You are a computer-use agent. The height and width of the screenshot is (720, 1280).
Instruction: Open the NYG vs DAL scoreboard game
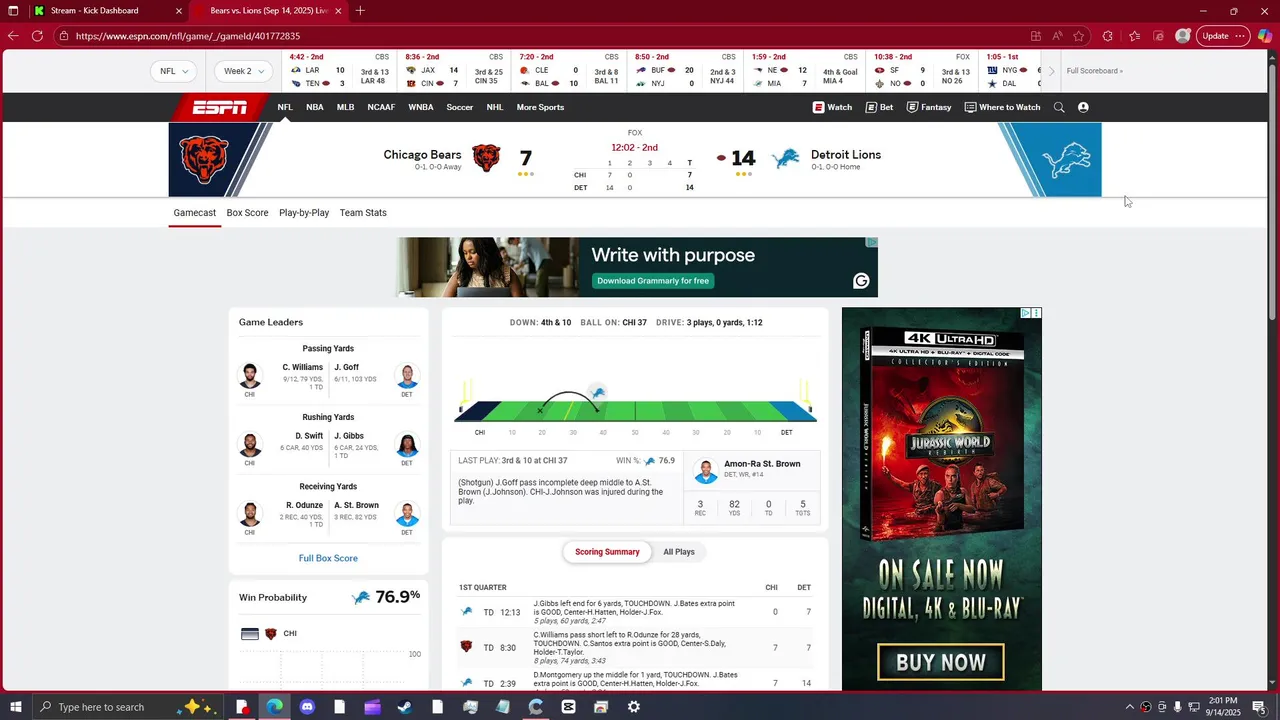(x=1012, y=71)
